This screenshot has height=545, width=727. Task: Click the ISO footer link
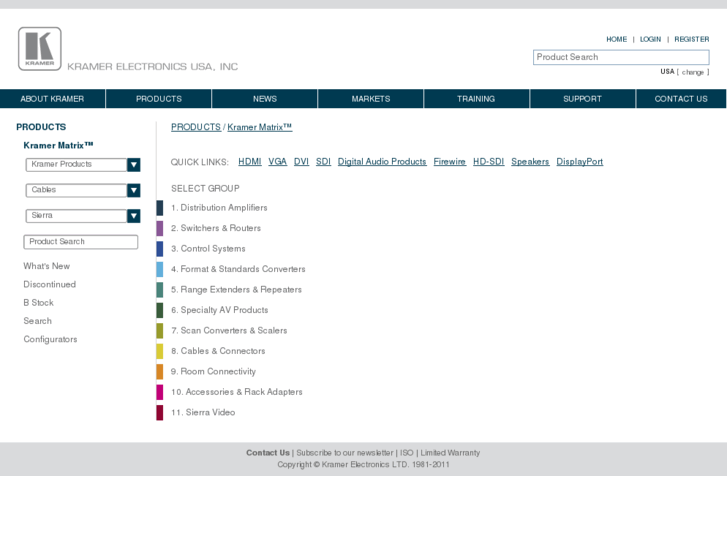pos(407,453)
